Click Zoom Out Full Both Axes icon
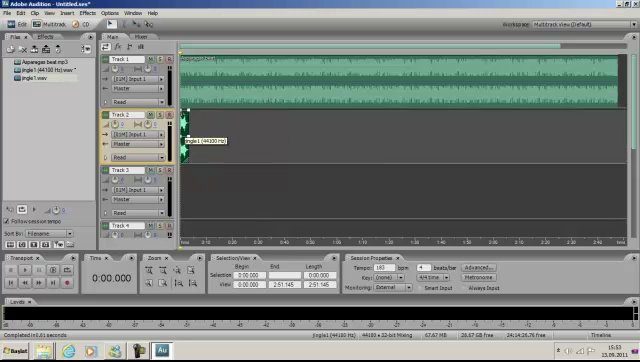This screenshot has width=640, height=362. (177, 270)
